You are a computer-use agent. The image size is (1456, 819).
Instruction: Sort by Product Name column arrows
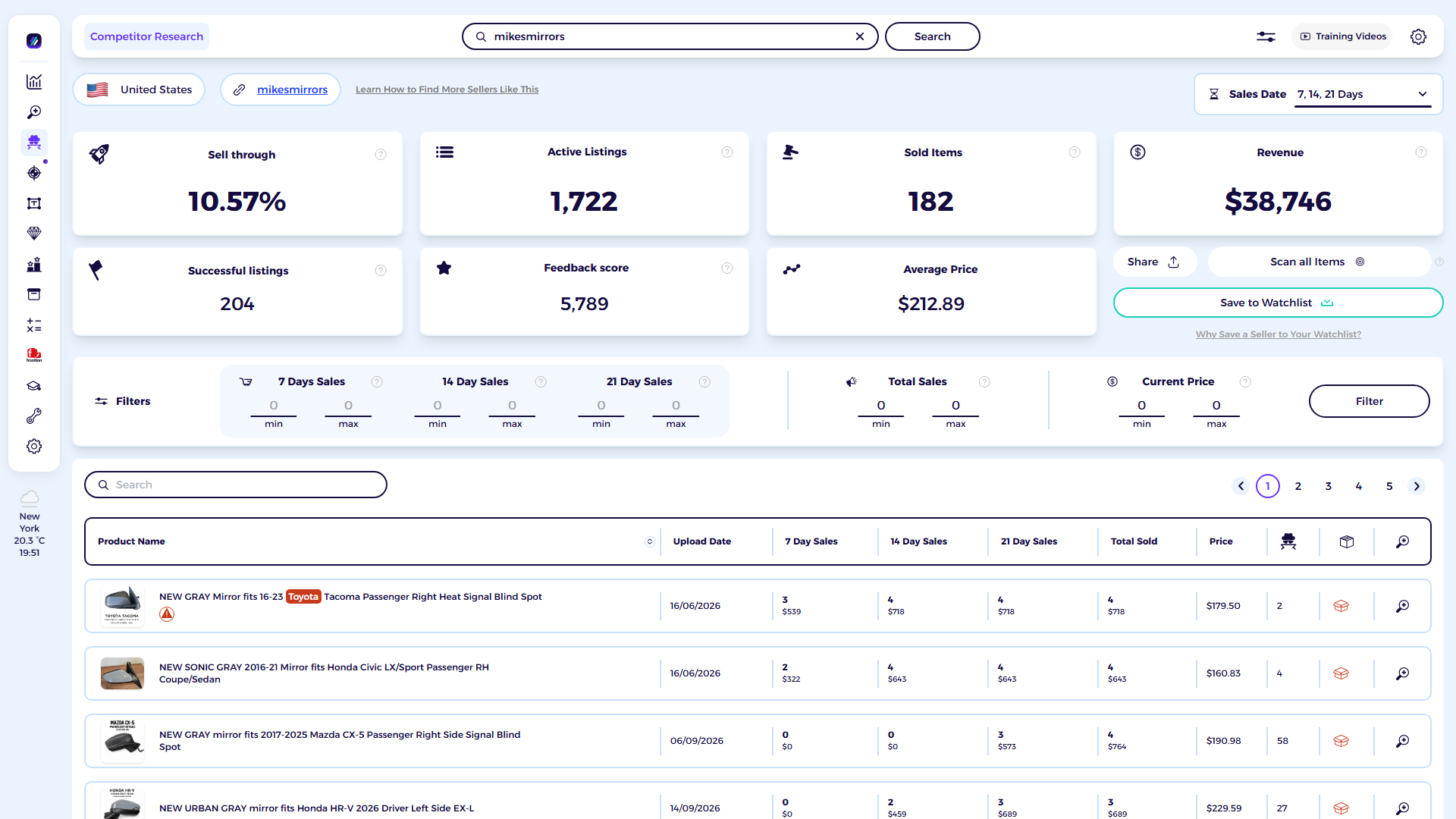click(x=650, y=541)
